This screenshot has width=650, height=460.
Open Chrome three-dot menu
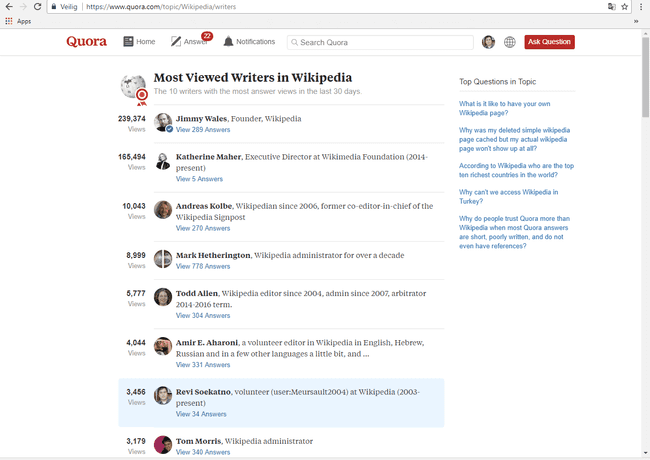pos(641,7)
